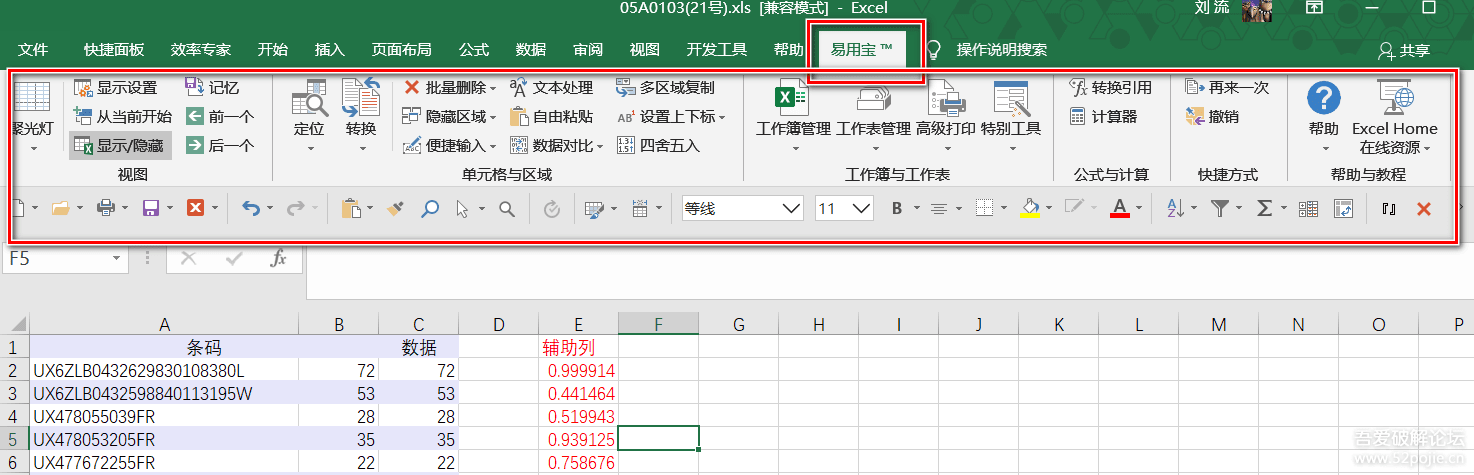Click the borders icon in toolbar

(x=984, y=208)
